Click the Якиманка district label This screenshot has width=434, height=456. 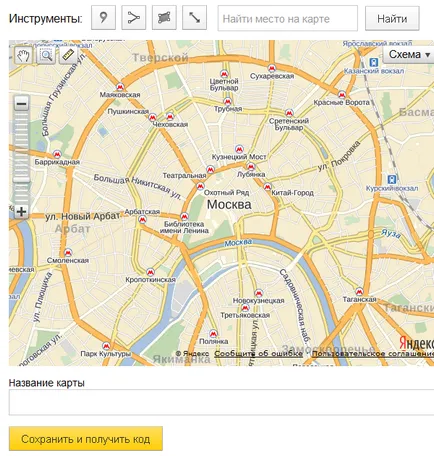[182, 359]
